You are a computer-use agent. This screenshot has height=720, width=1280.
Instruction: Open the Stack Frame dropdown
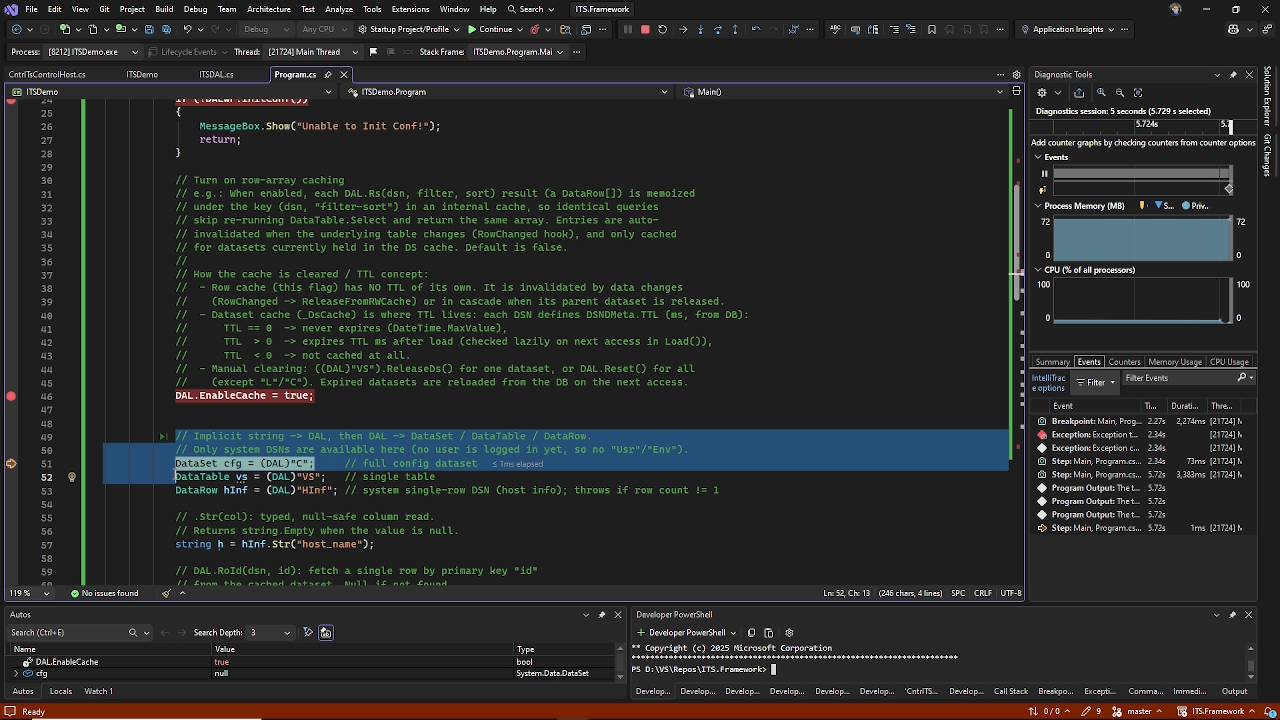(519, 52)
